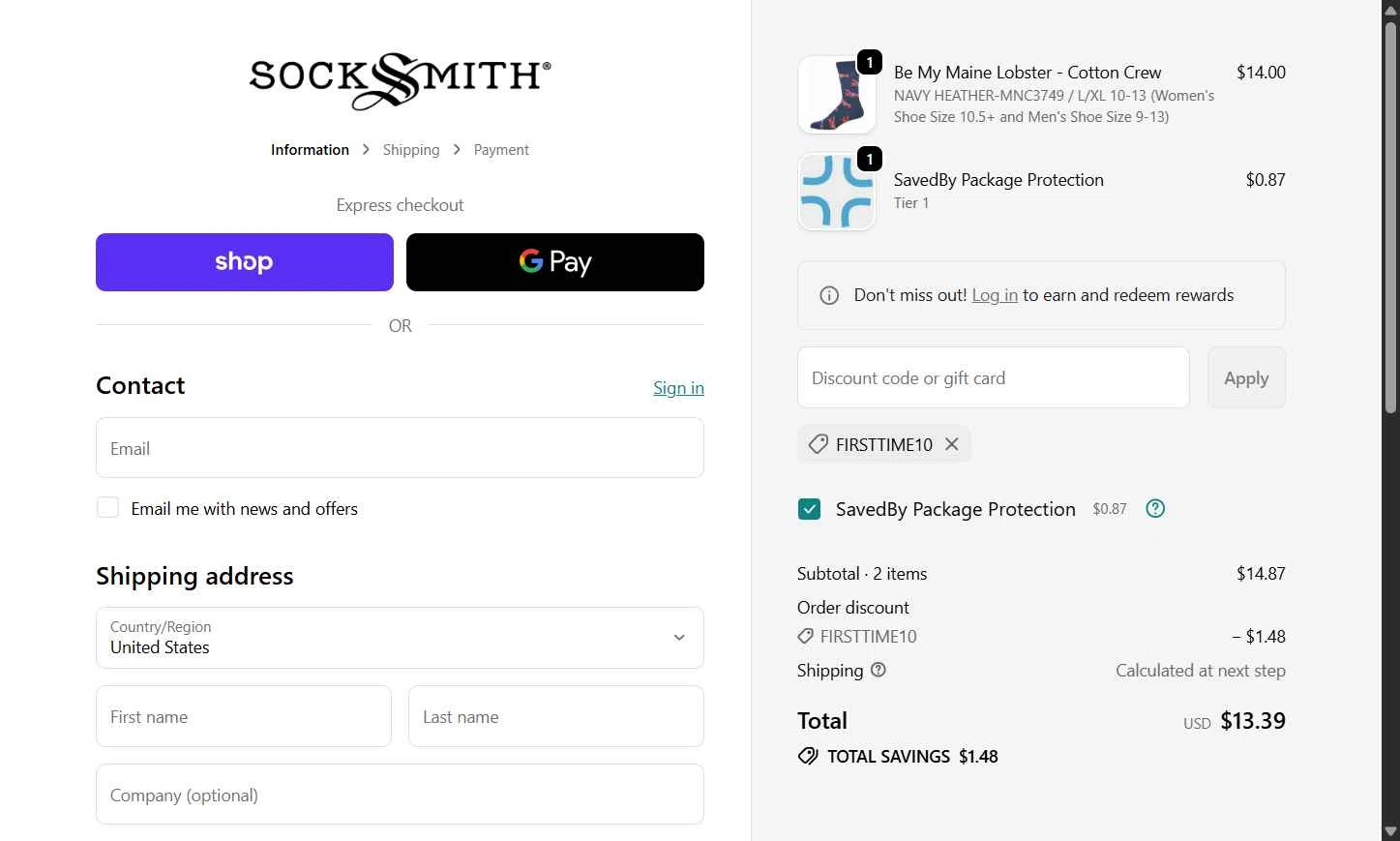1400x841 pixels.
Task: Click the Socksmith logo
Action: [x=400, y=80]
